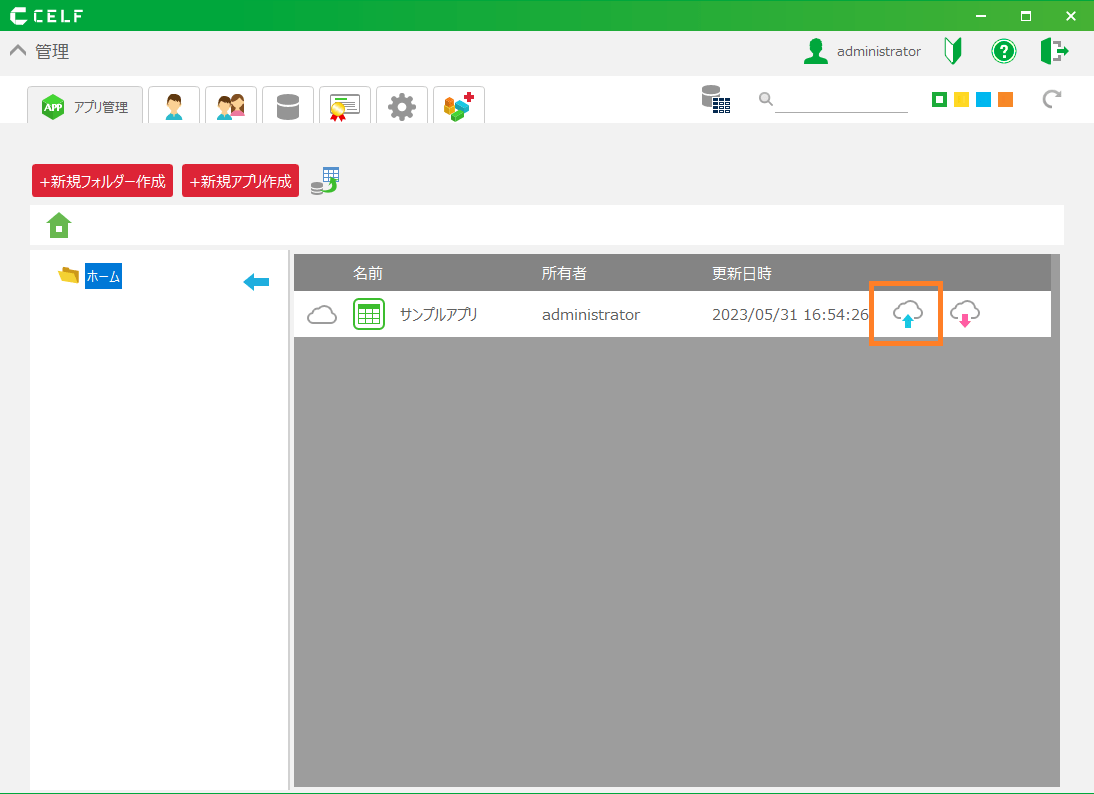Select the orange color theme swatch
Image resolution: width=1094 pixels, height=794 pixels.
[x=1005, y=100]
